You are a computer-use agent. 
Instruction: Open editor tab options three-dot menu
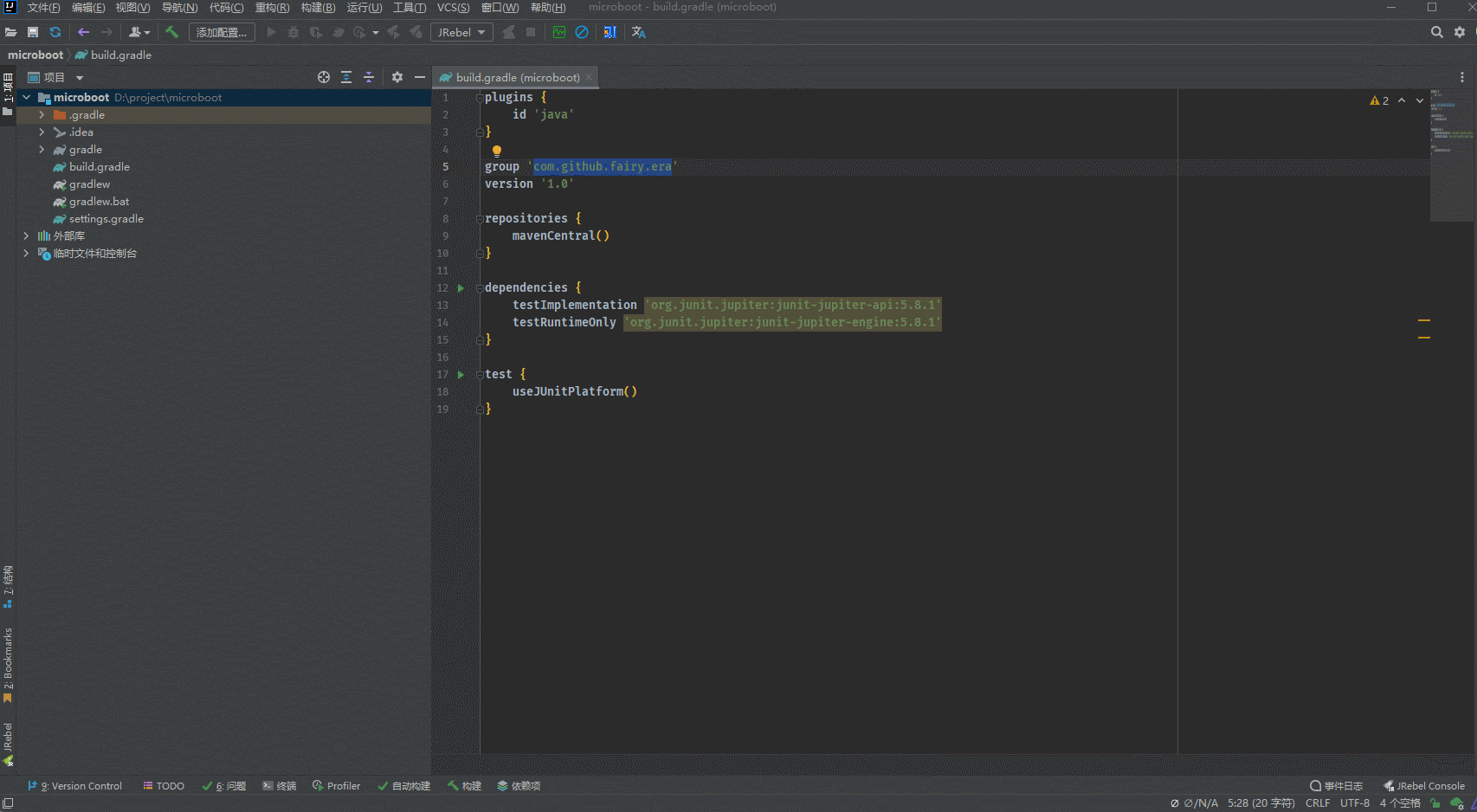(x=1462, y=77)
